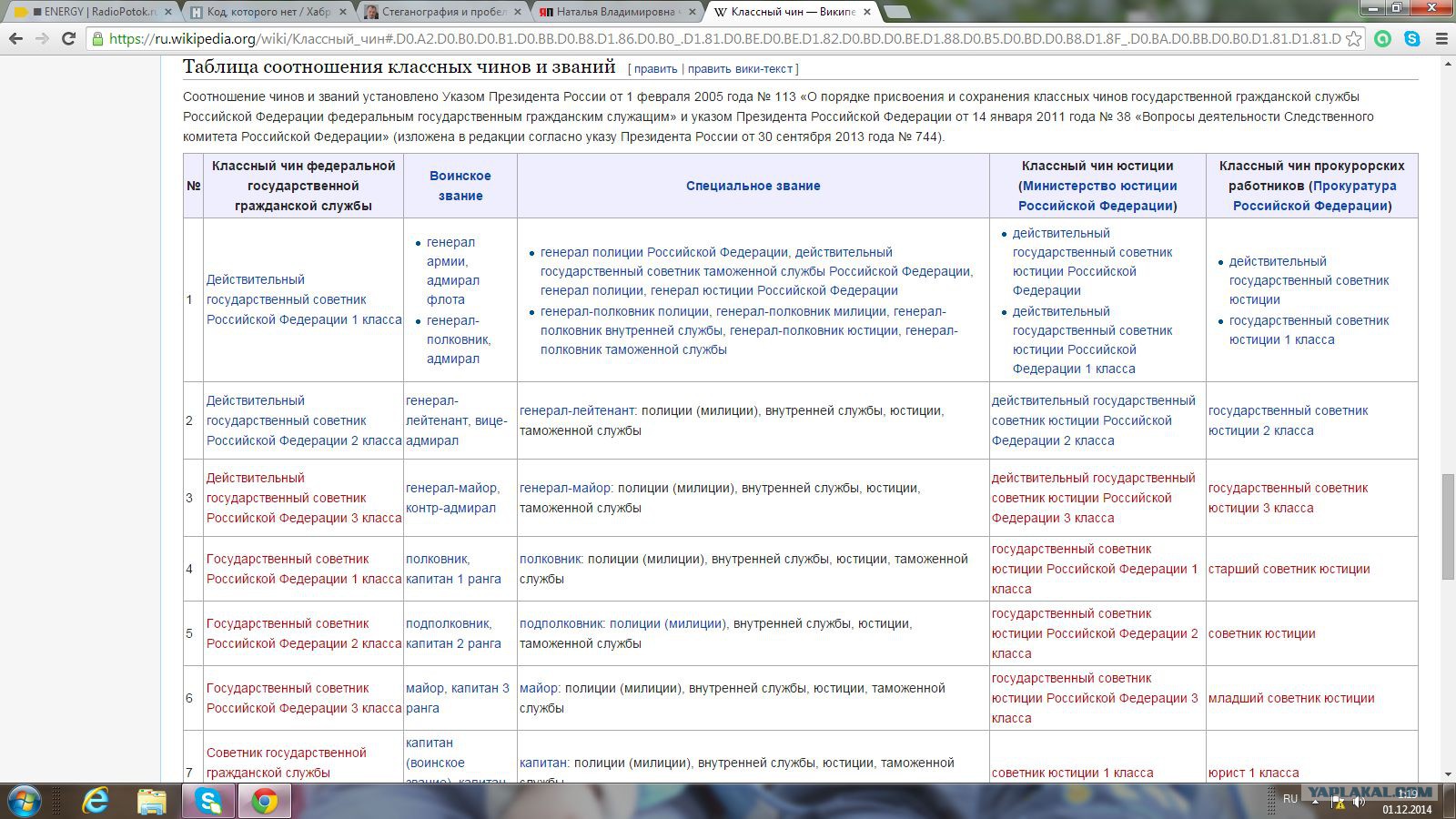The width and height of the screenshot is (1456, 819).
Task: Open 'генерал-полковник полиции' special rank link
Action: (x=624, y=311)
